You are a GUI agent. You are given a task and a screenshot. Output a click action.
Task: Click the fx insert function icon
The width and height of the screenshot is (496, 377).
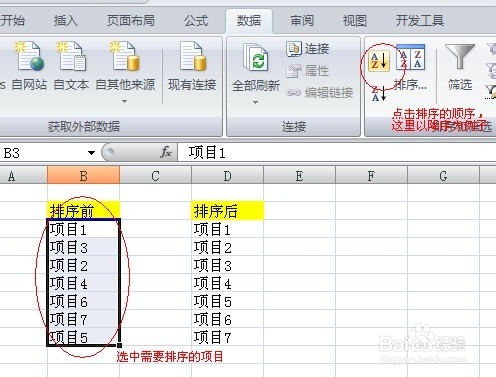pos(166,153)
